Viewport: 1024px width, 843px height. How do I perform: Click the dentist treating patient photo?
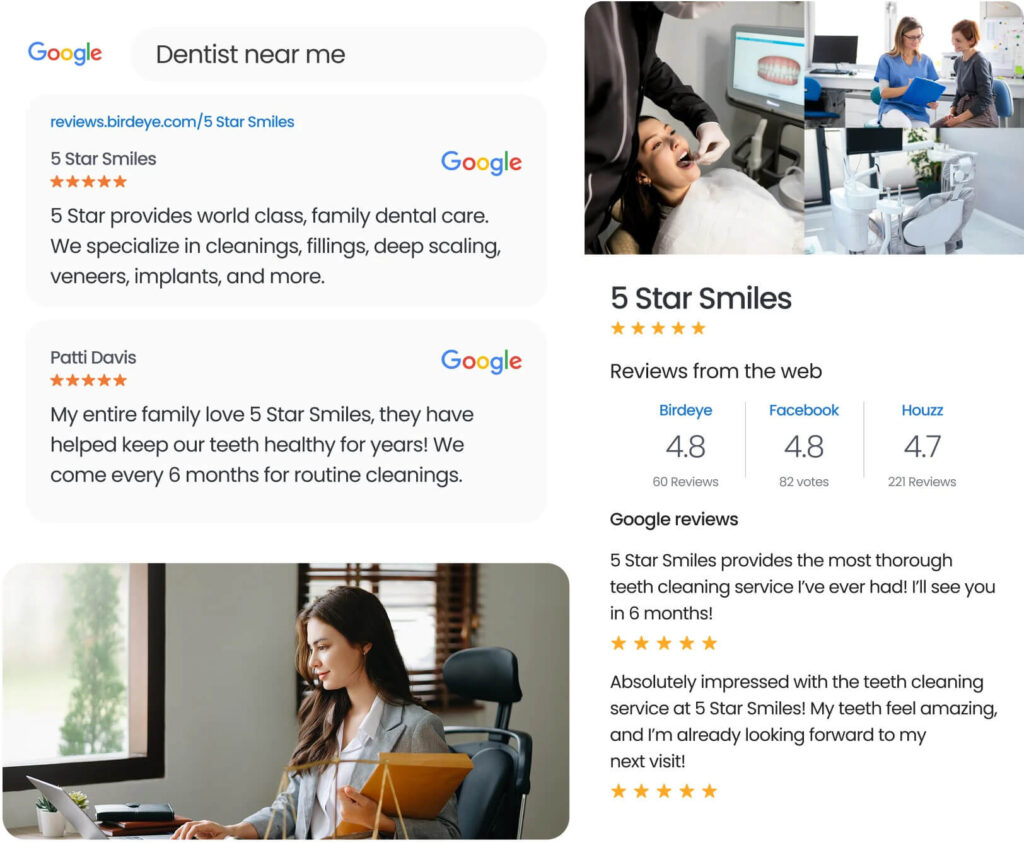point(694,127)
